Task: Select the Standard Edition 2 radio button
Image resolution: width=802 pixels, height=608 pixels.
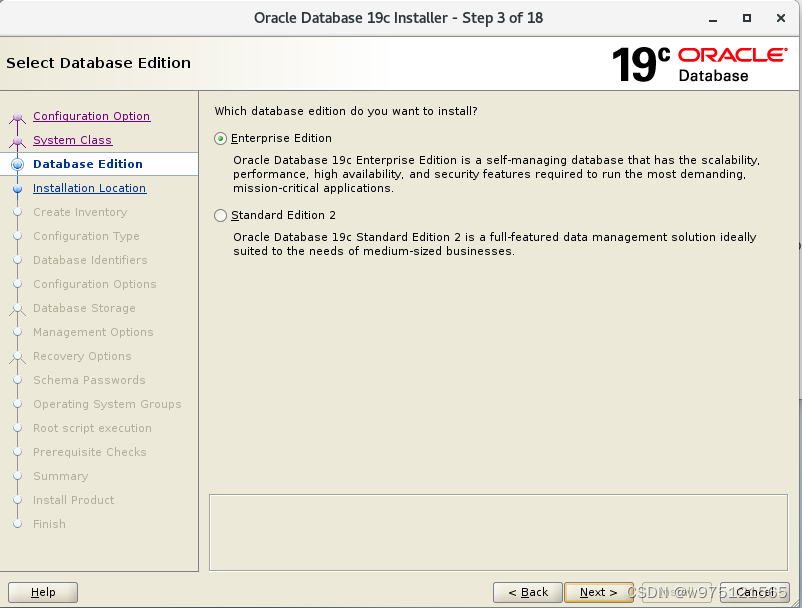Action: [x=220, y=215]
